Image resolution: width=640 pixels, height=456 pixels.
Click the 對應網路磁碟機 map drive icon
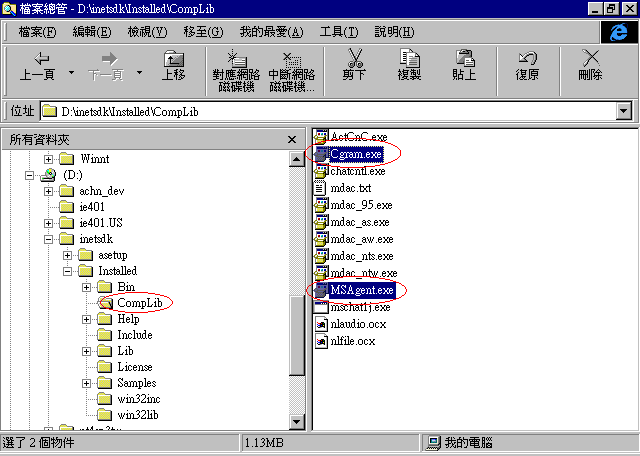234,59
